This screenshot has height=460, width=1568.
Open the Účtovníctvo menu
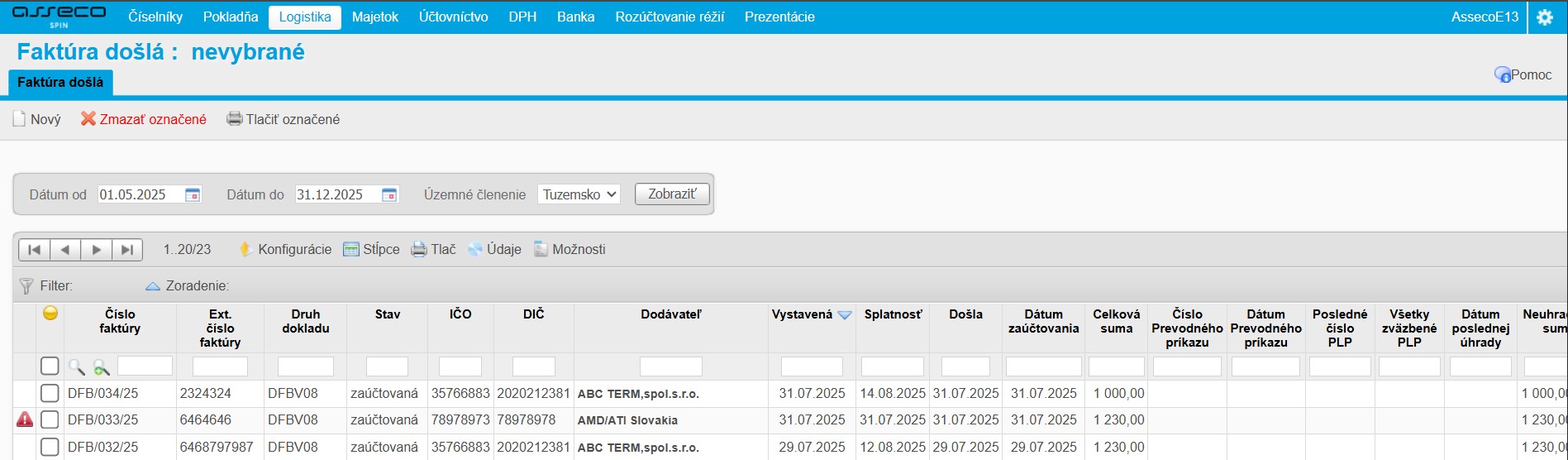pos(453,17)
